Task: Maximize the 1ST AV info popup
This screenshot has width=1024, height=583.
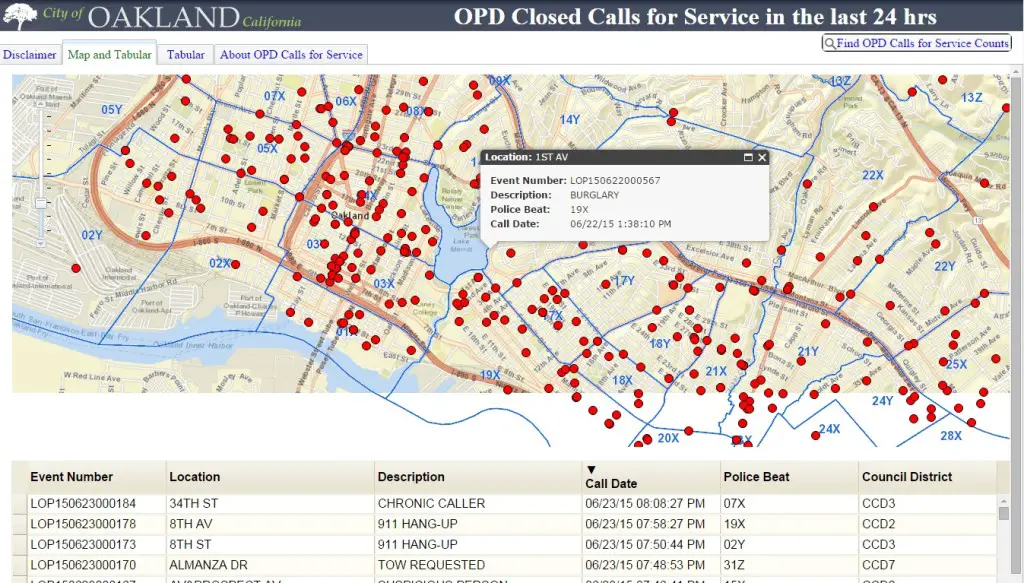Action: pos(748,157)
